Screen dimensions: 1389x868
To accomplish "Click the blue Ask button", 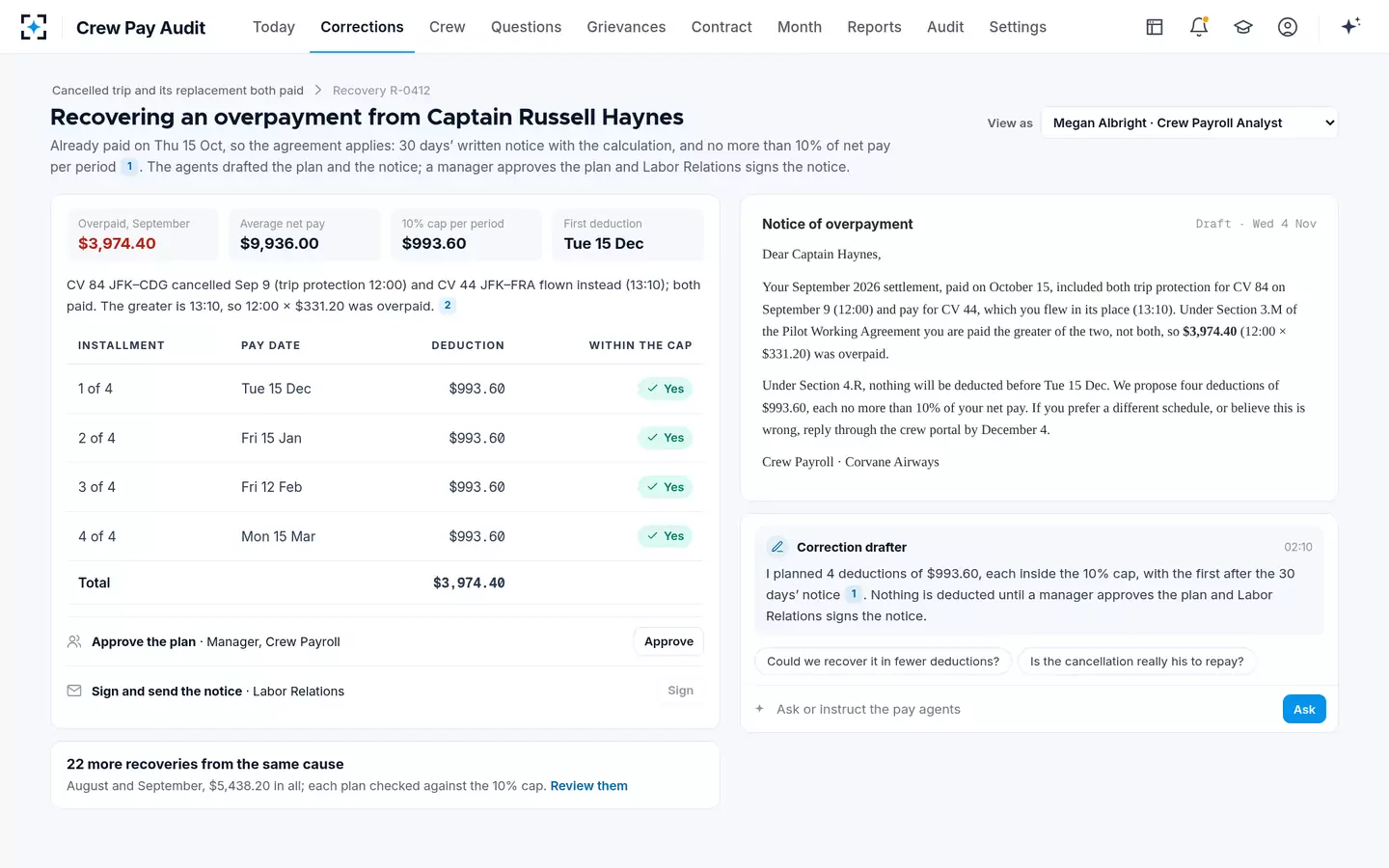I will tap(1304, 709).
